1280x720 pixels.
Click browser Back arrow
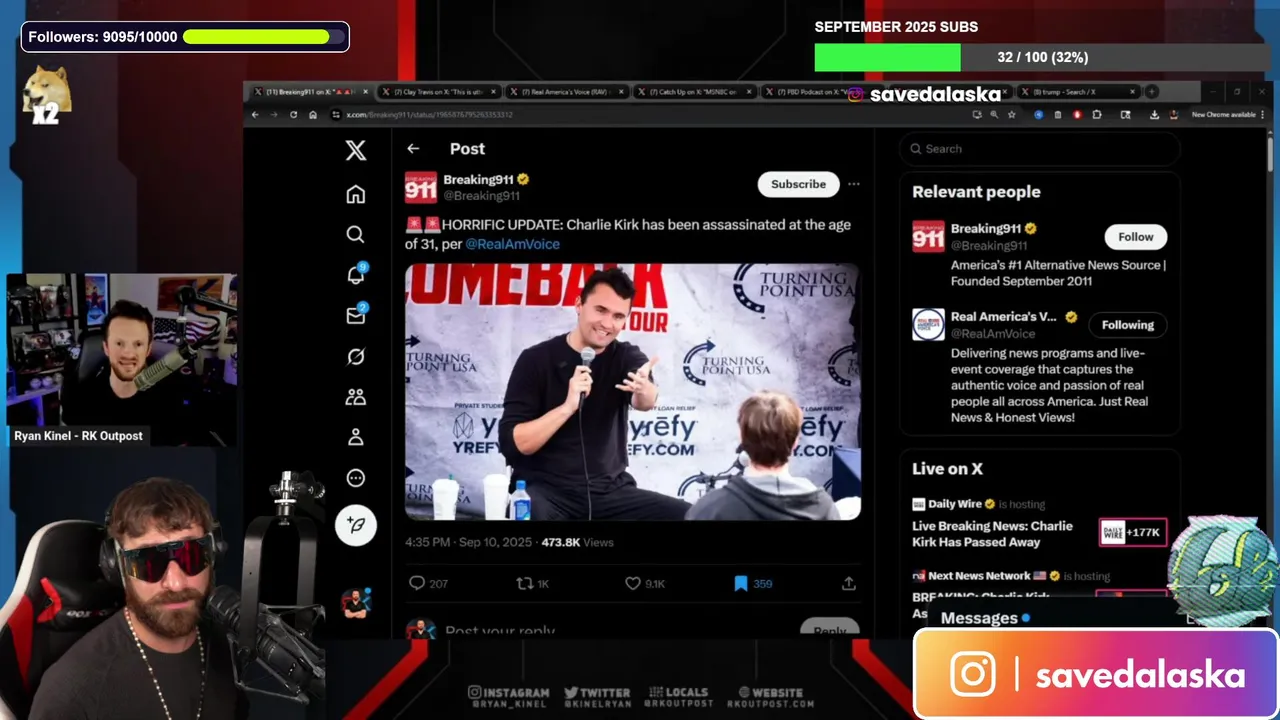(255, 115)
